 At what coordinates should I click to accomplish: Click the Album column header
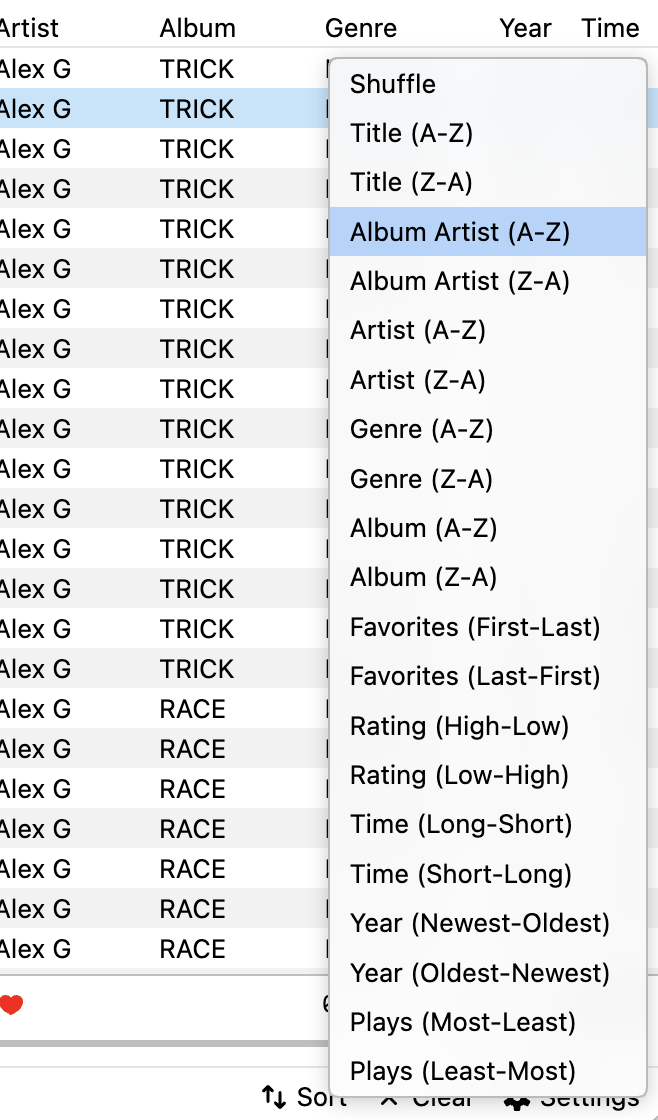pyautogui.click(x=197, y=28)
